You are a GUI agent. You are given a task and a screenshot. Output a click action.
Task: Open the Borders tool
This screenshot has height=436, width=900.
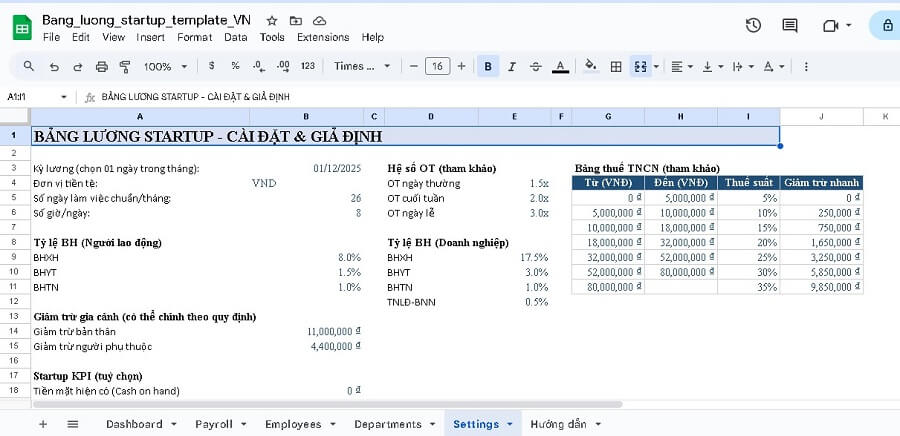click(616, 67)
